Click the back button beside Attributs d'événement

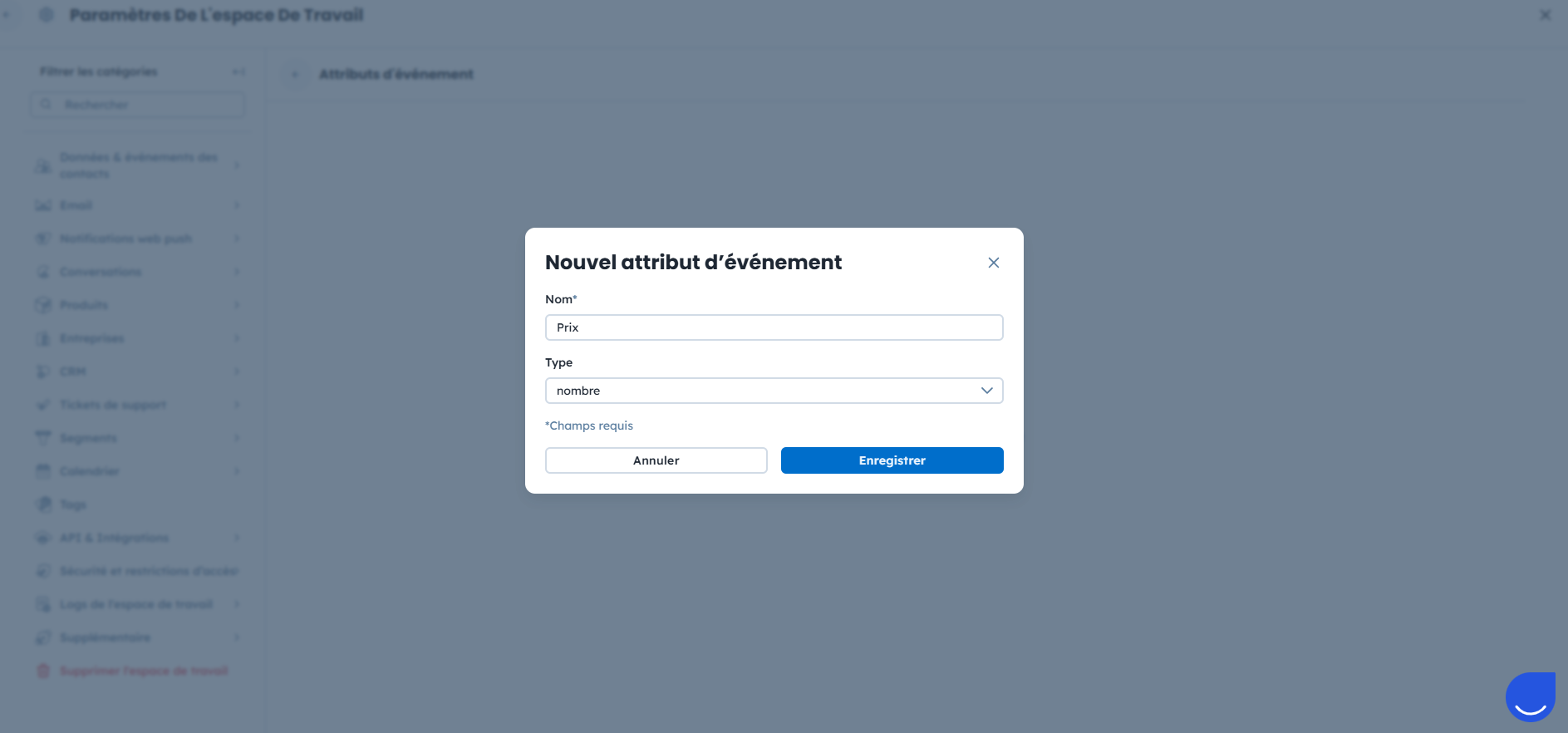(x=295, y=75)
